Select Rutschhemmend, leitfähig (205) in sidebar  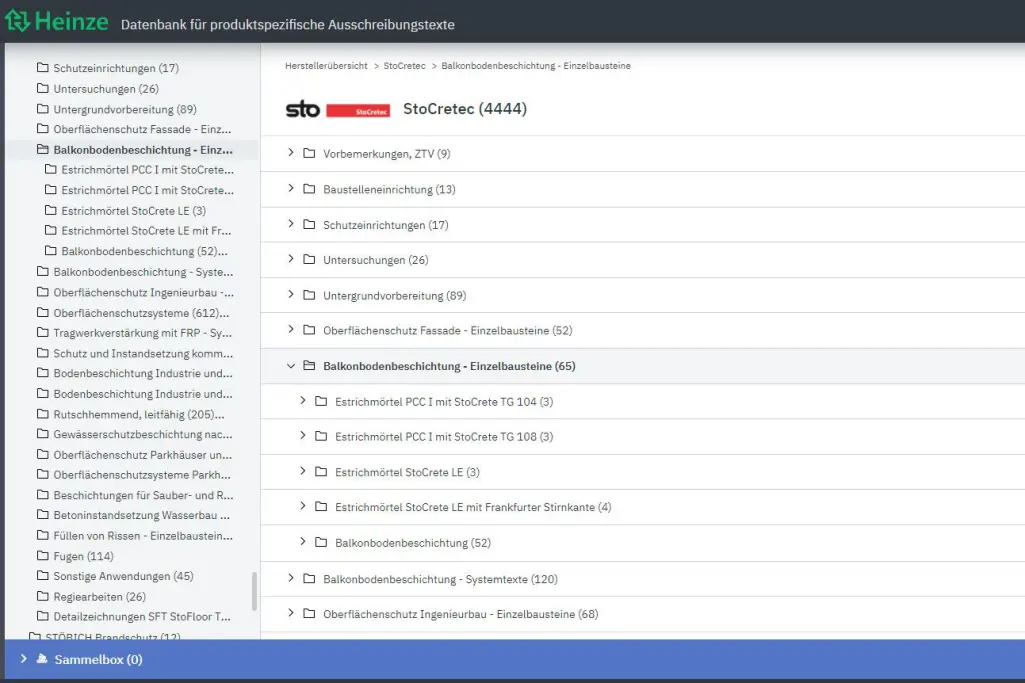[138, 414]
